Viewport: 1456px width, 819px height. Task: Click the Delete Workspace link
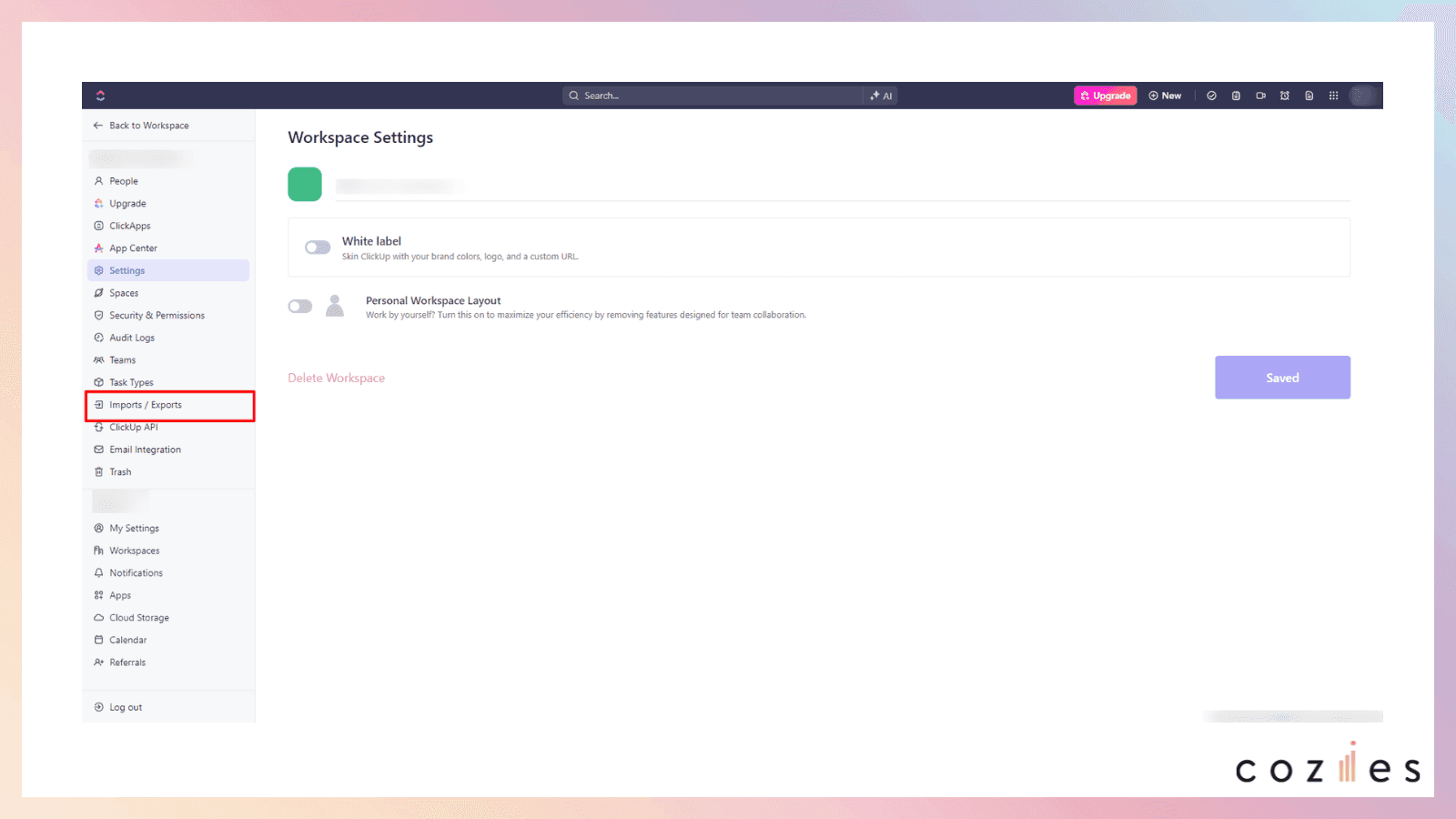tap(337, 378)
